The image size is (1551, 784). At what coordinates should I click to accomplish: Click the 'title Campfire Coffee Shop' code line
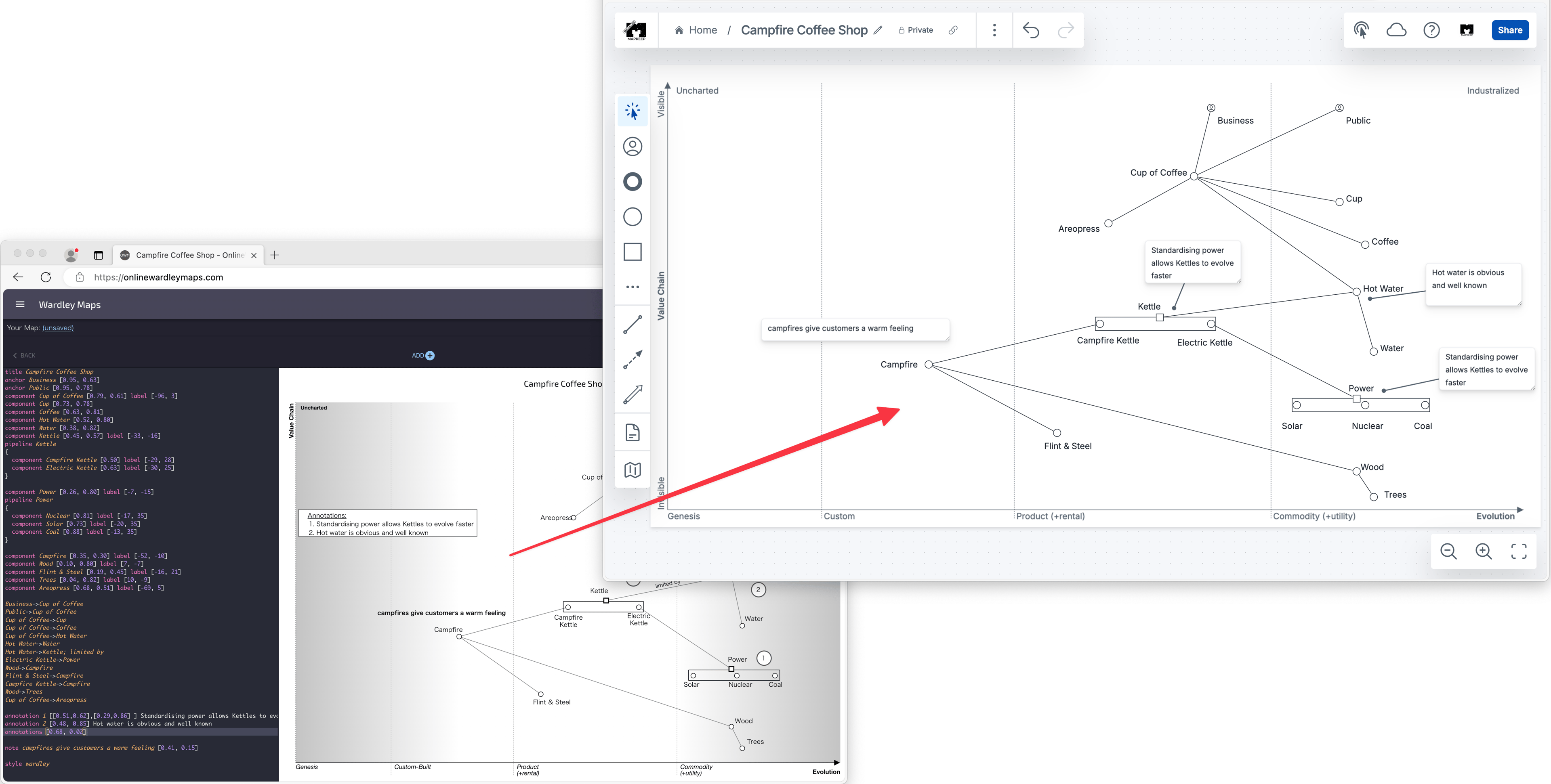coord(49,372)
